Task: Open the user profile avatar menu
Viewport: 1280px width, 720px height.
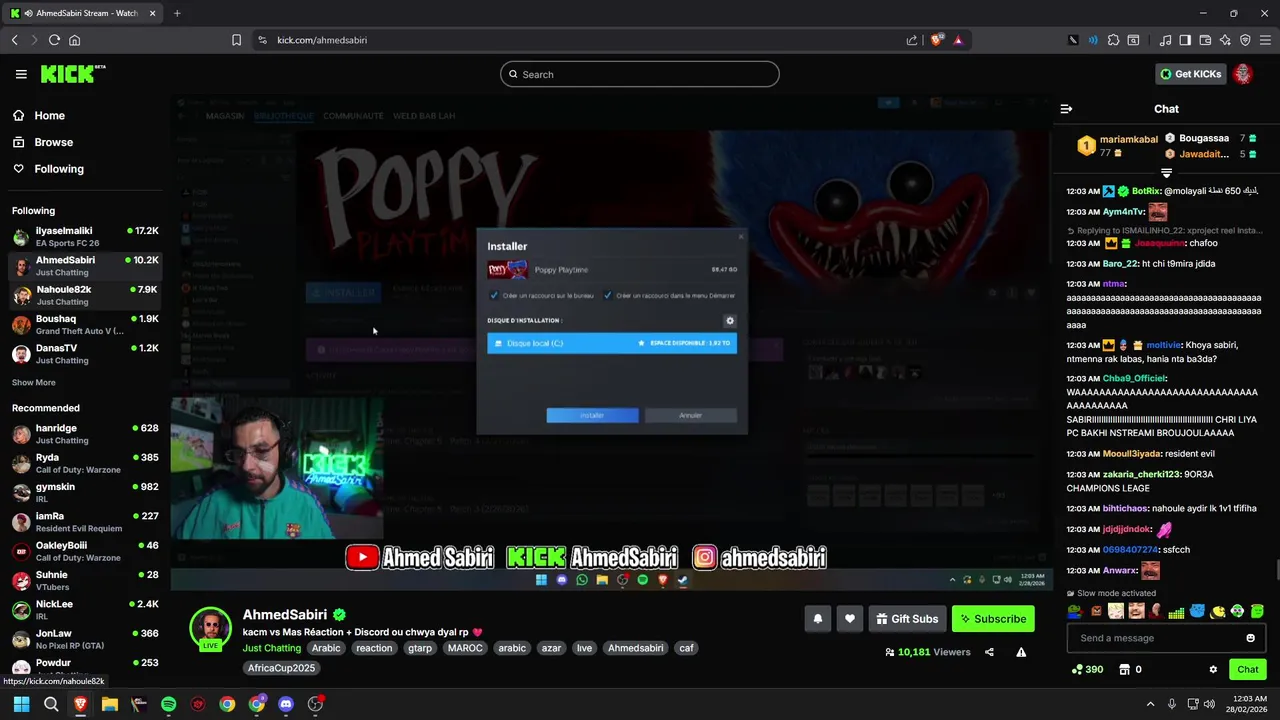Action: pyautogui.click(x=1243, y=74)
